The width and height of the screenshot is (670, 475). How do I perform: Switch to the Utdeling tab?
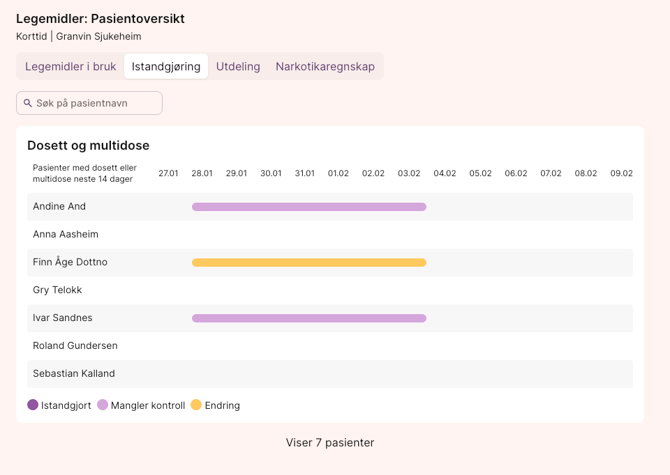click(238, 67)
